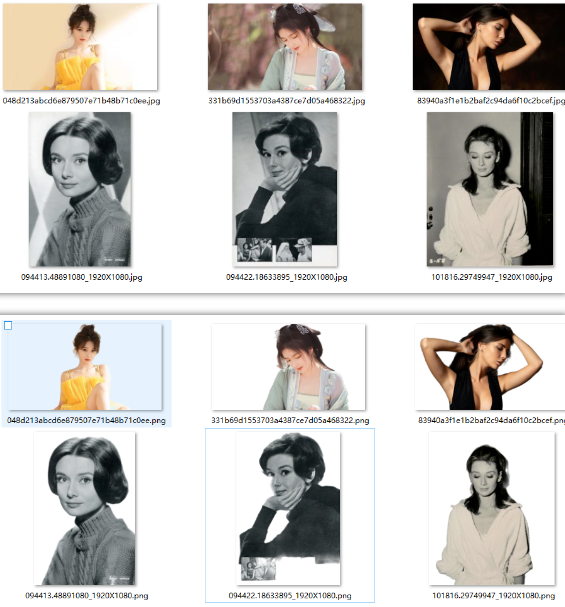
Task: Select the 094413.48891080_1920X1080.jpg portrait thumbnail
Action: pyautogui.click(x=80, y=189)
